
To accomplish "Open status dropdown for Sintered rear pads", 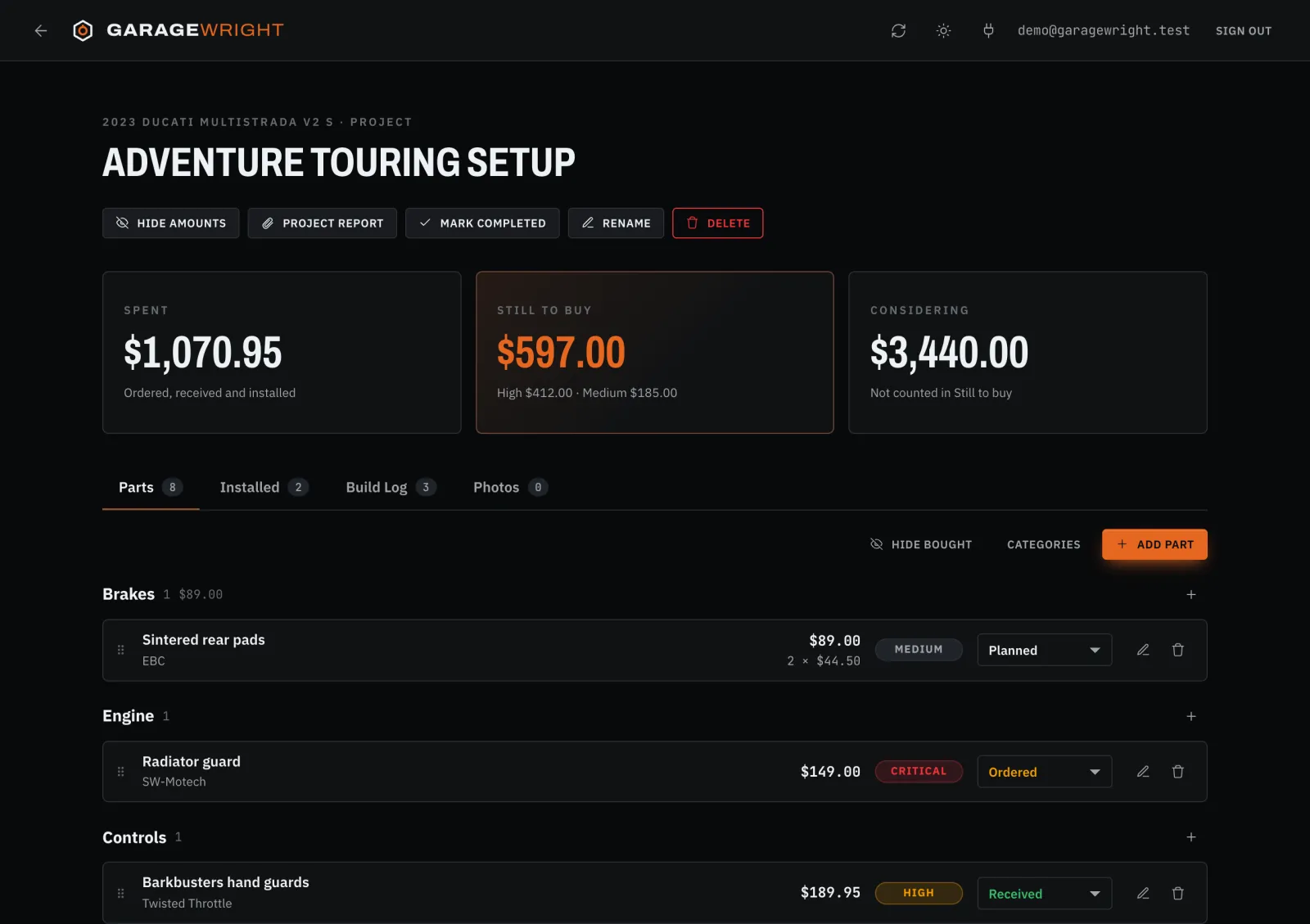I will coord(1044,650).
